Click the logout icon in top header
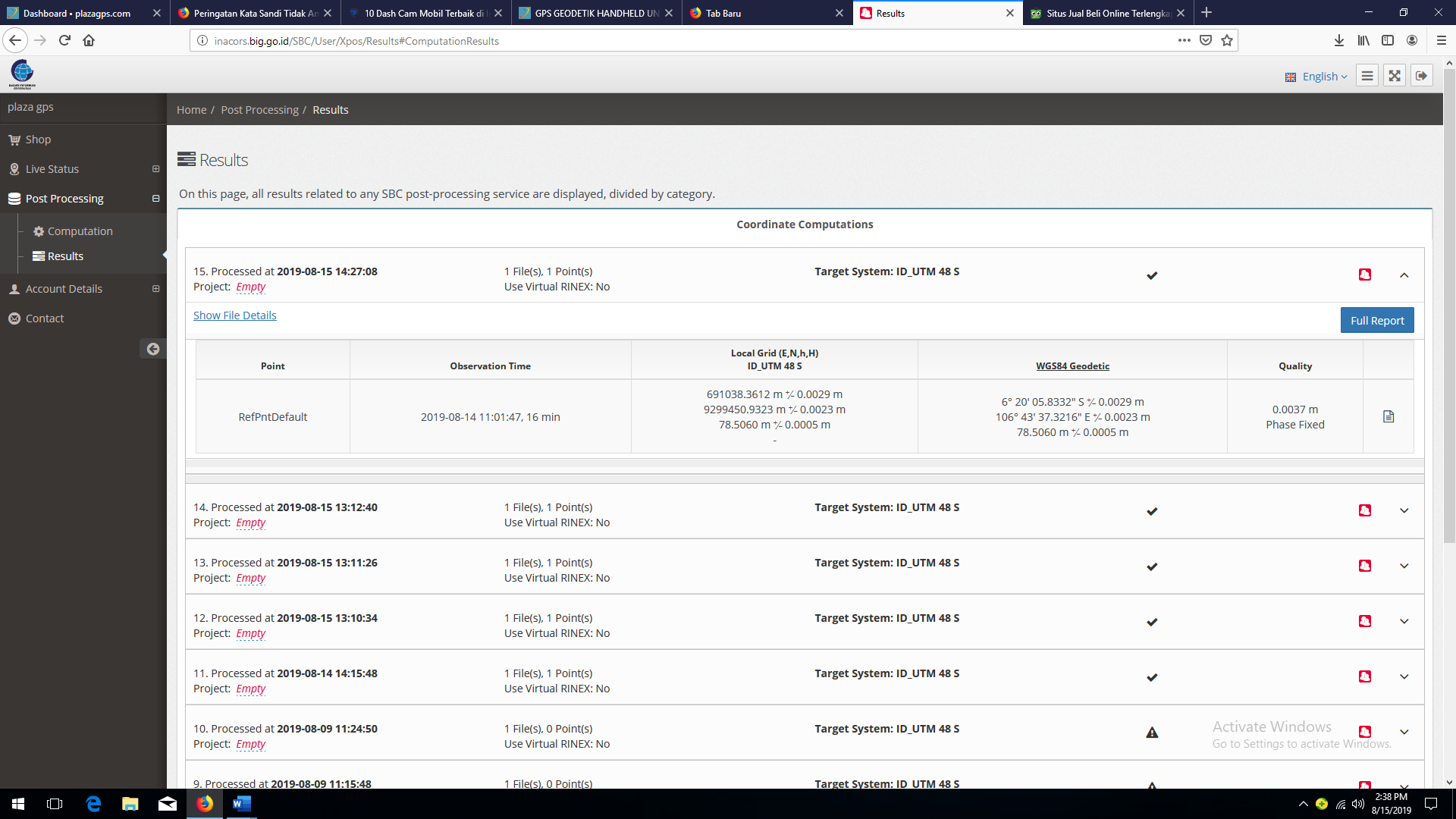 pyautogui.click(x=1421, y=76)
